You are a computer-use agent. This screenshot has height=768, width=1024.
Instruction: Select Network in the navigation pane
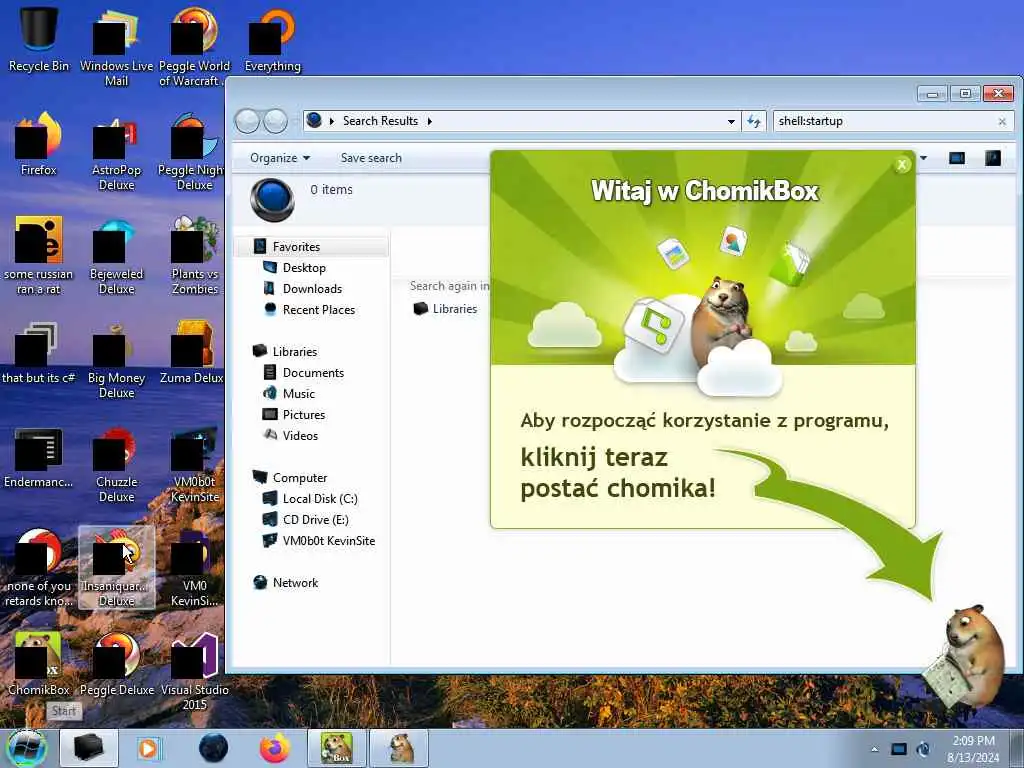pyautogui.click(x=295, y=583)
